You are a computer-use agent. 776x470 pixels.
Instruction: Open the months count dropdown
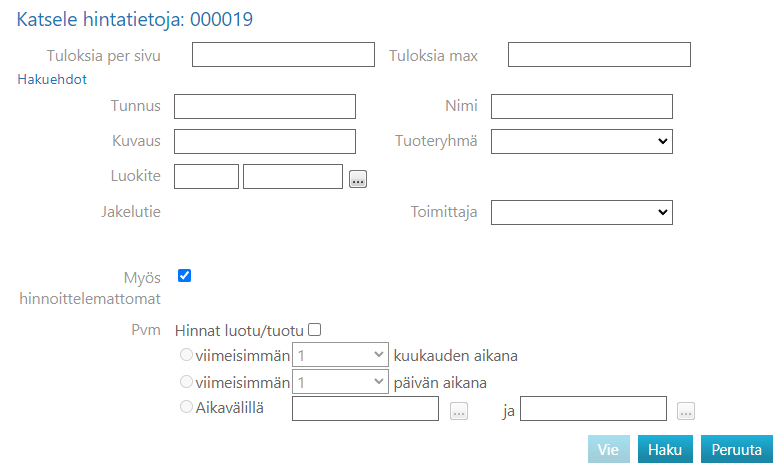[340, 355]
